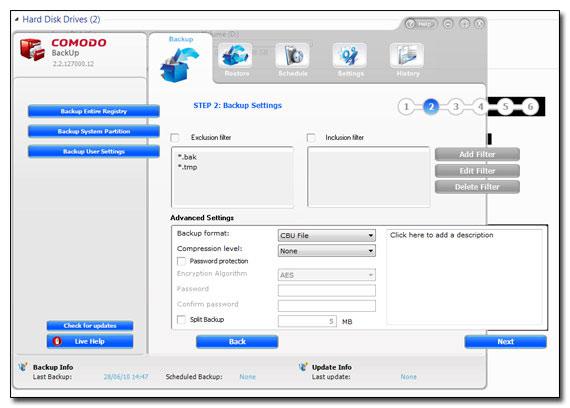Open Live Help

90,341
